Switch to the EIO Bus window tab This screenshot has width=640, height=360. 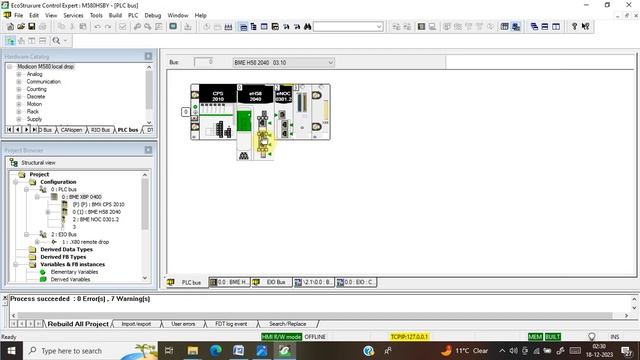pos(271,282)
